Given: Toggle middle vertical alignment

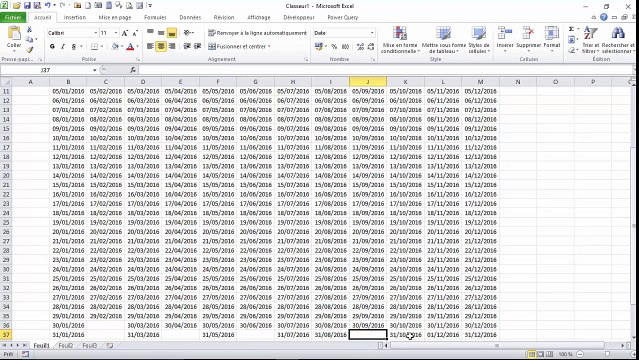Looking at the screenshot, I should pyautogui.click(x=161, y=33).
